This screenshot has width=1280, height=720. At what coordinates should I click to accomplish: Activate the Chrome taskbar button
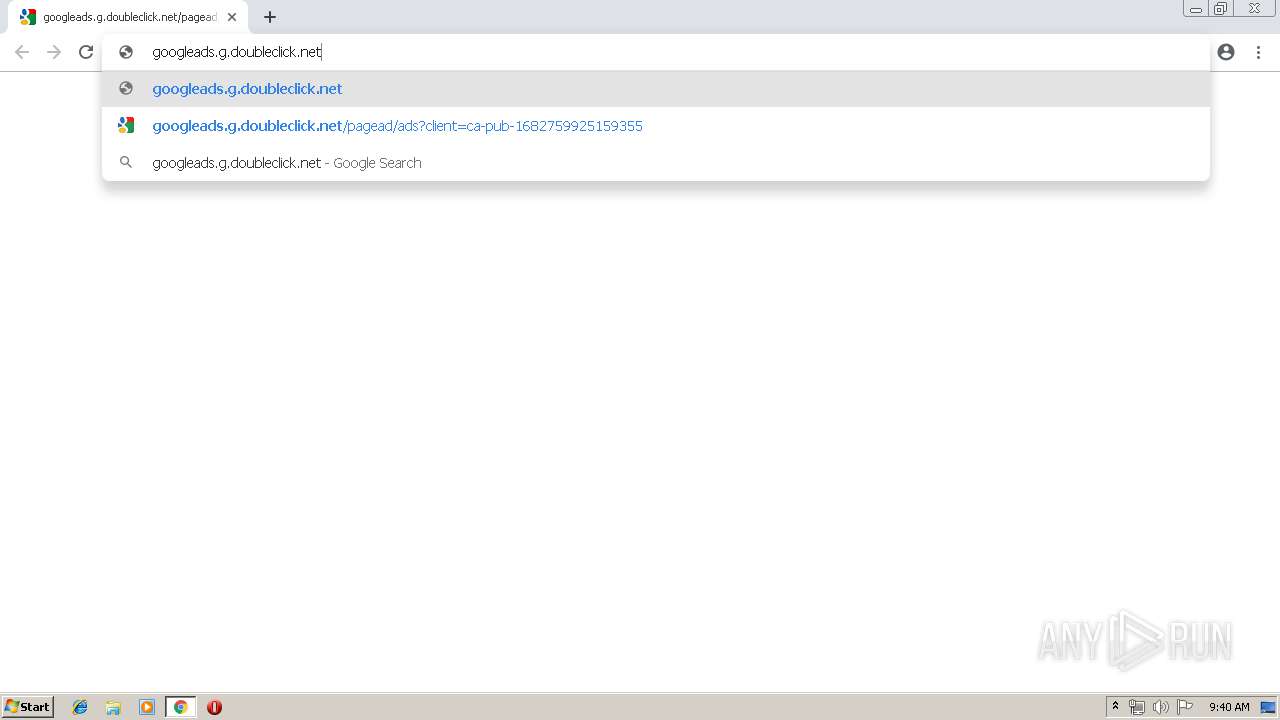(x=181, y=707)
